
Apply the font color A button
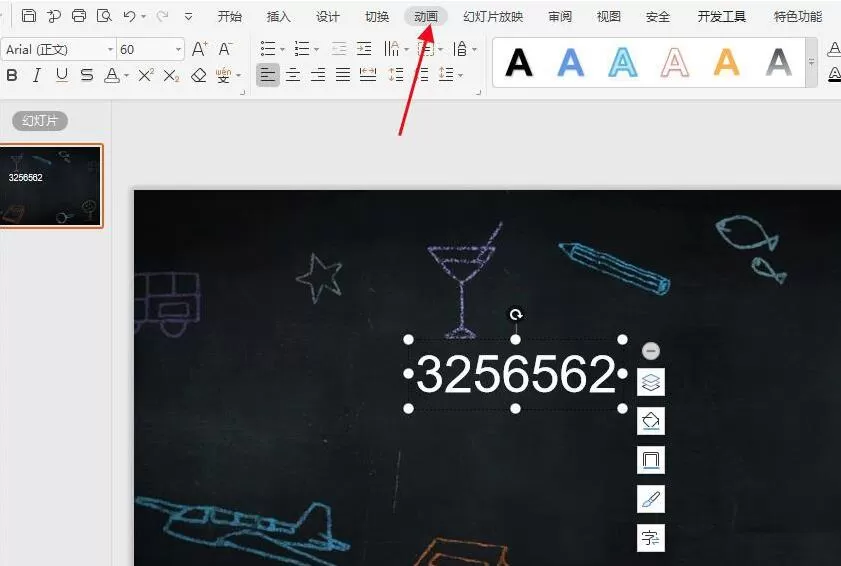112,75
